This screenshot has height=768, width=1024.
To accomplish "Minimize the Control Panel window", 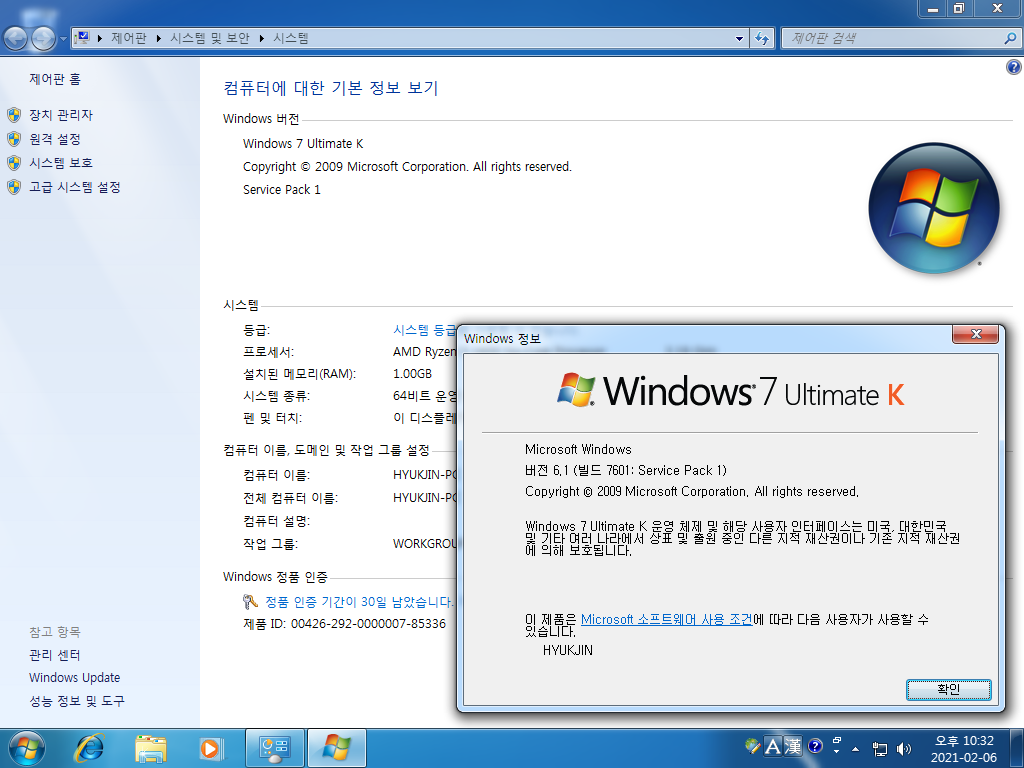I will click(x=933, y=8).
